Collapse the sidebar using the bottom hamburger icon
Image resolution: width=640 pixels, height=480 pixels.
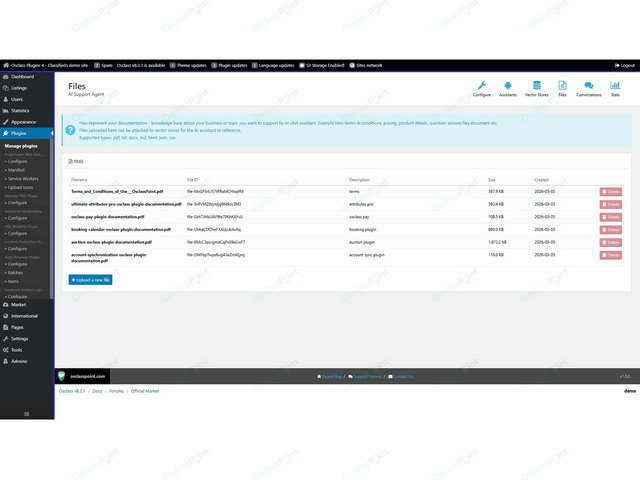[x=27, y=414]
